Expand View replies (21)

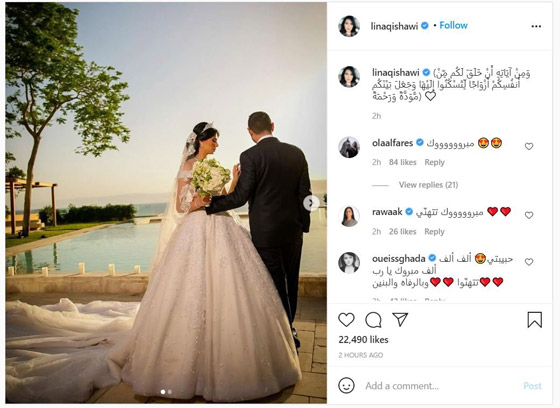pyautogui.click(x=428, y=185)
